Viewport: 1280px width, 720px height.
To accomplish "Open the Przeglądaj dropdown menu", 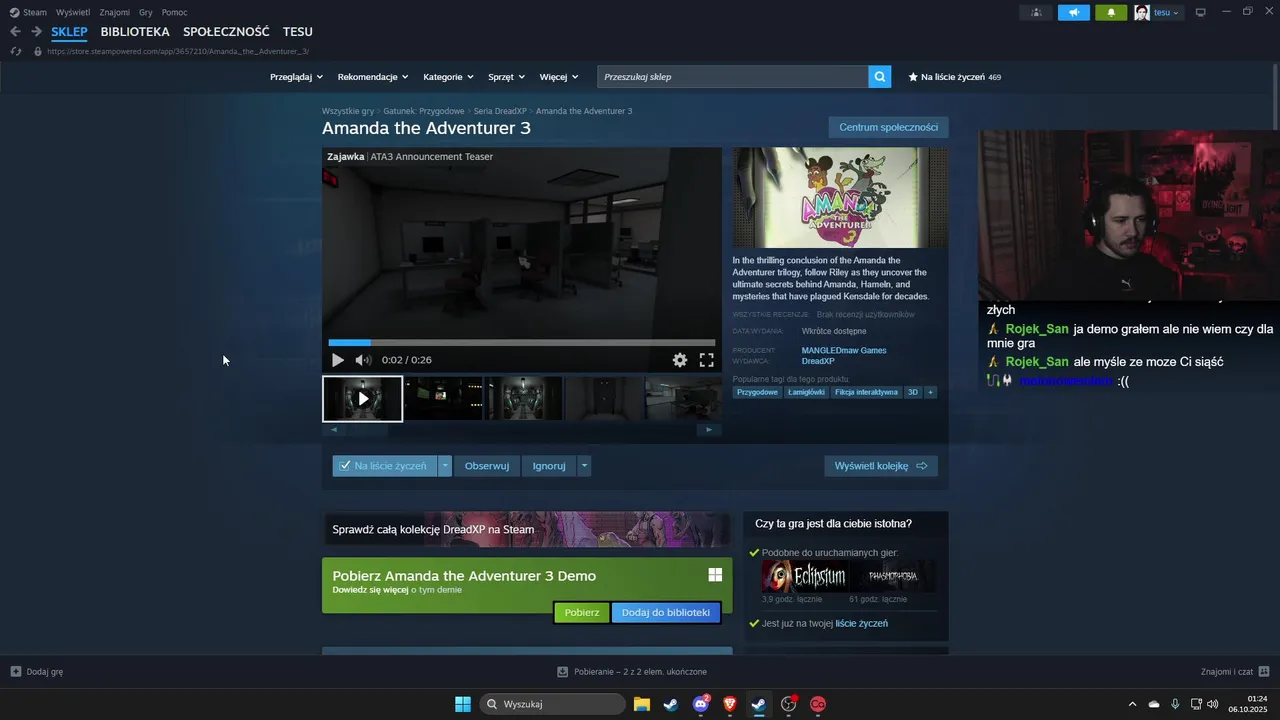I will pyautogui.click(x=296, y=77).
